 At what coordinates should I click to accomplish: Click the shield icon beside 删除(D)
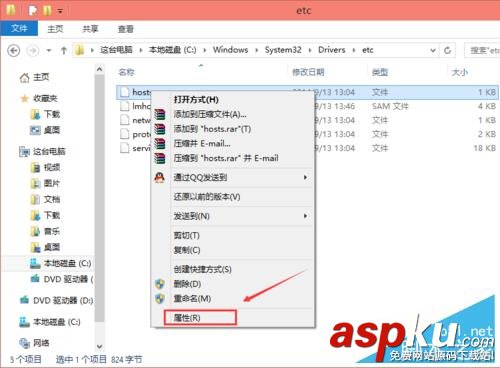click(160, 284)
